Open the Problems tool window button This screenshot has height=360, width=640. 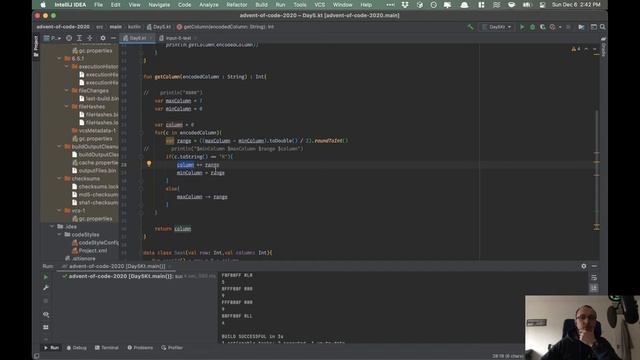click(x=140, y=348)
